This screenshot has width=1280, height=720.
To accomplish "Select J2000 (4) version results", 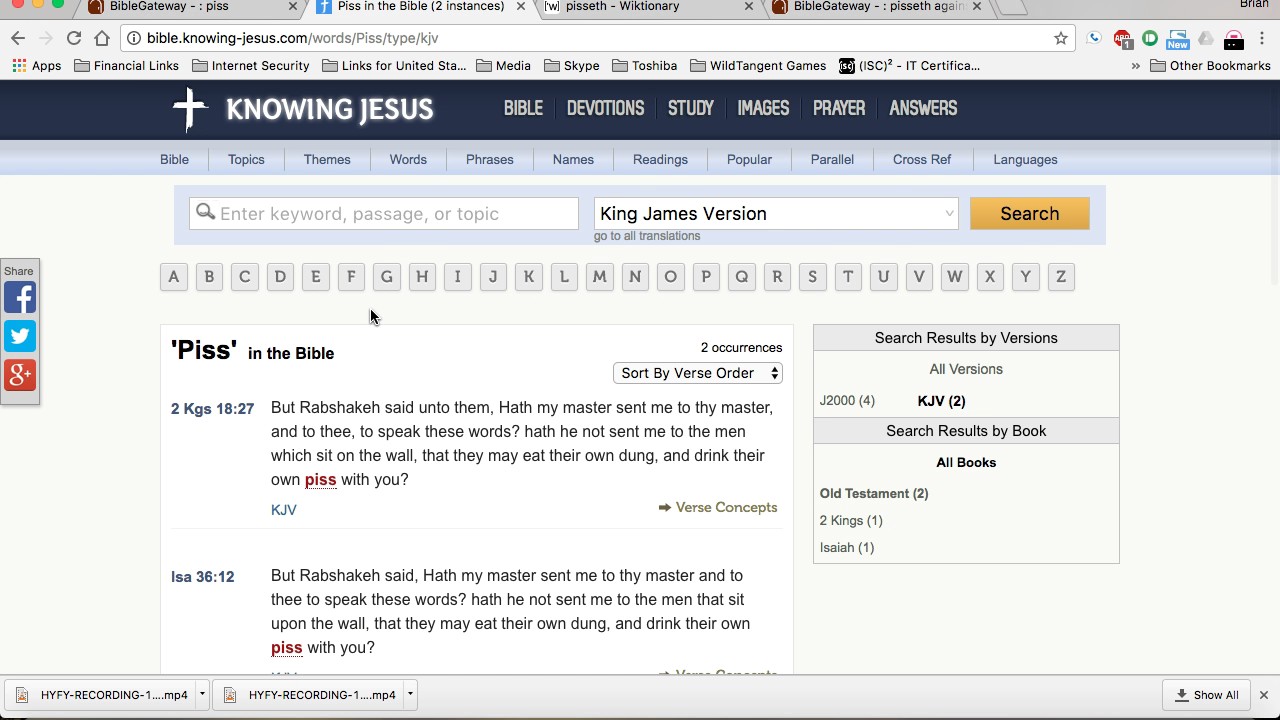I will [x=847, y=400].
